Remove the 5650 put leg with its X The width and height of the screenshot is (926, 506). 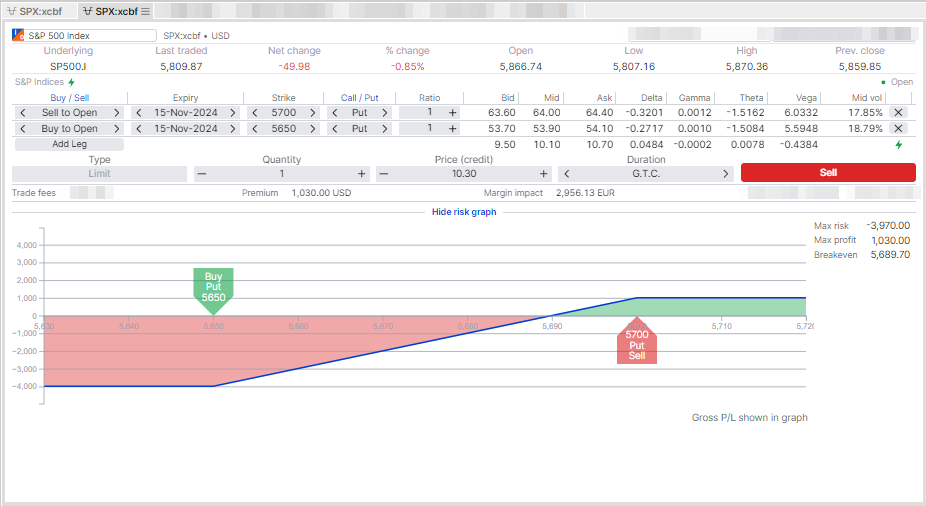click(898, 129)
